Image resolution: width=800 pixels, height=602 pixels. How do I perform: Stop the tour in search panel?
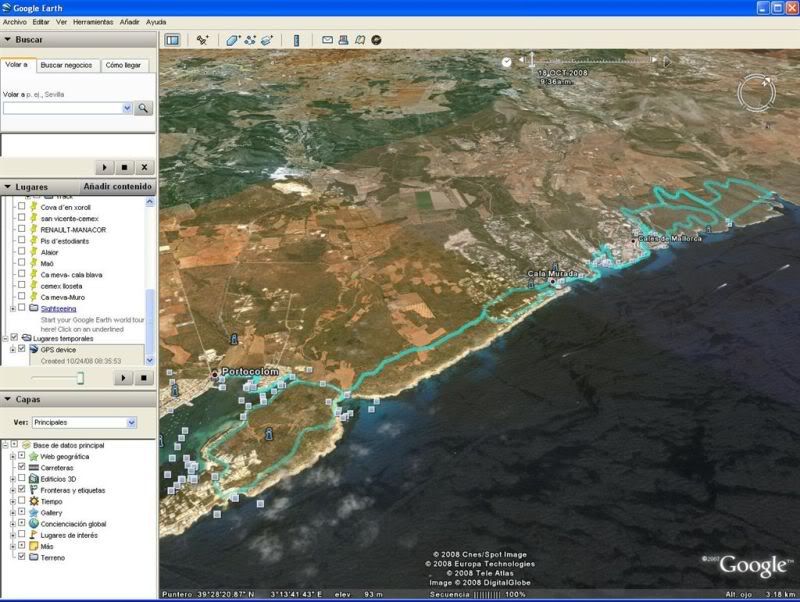click(x=124, y=167)
